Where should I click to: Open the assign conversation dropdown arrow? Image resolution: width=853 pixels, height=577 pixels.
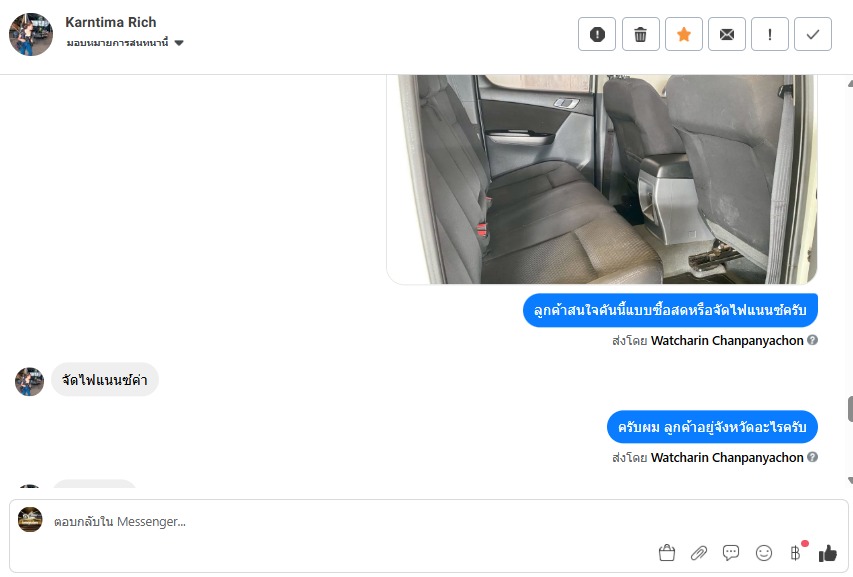179,43
